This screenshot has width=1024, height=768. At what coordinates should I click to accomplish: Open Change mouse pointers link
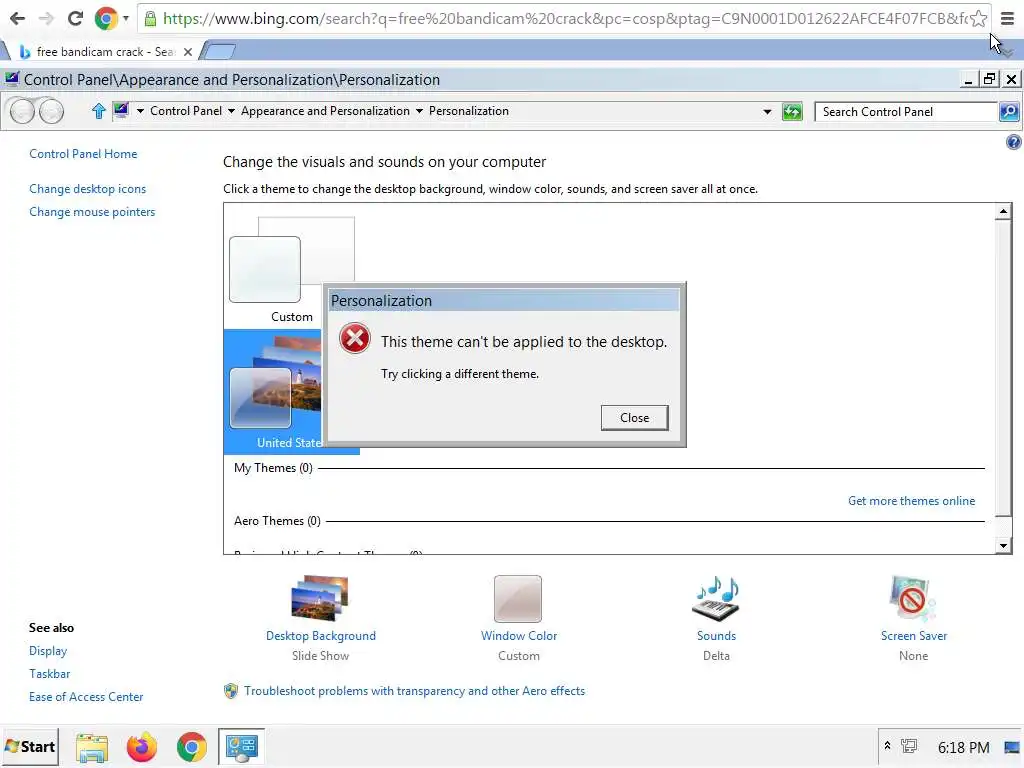coord(92,212)
